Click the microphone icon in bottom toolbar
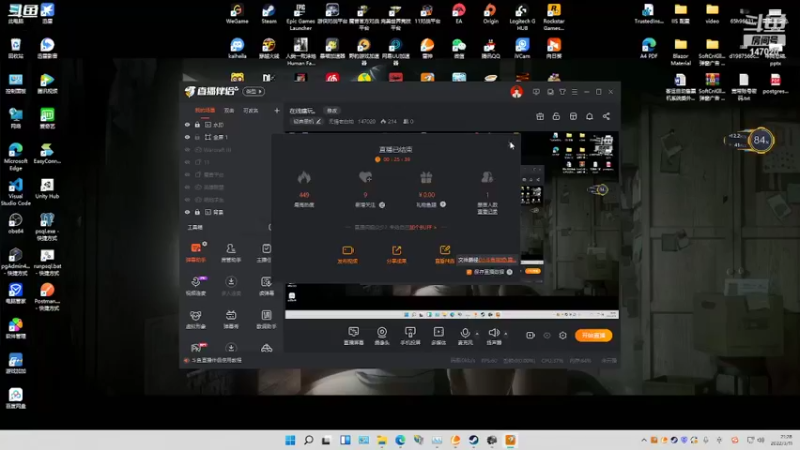The width and height of the screenshot is (800, 450). pyautogui.click(x=465, y=333)
